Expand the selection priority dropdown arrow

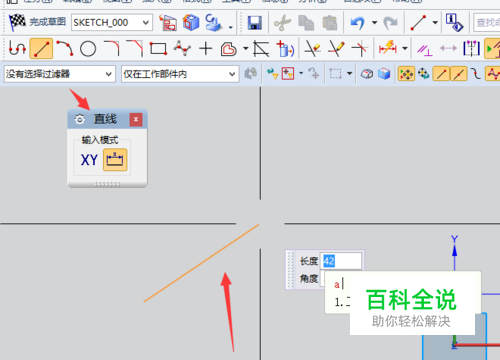pyautogui.click(x=301, y=73)
